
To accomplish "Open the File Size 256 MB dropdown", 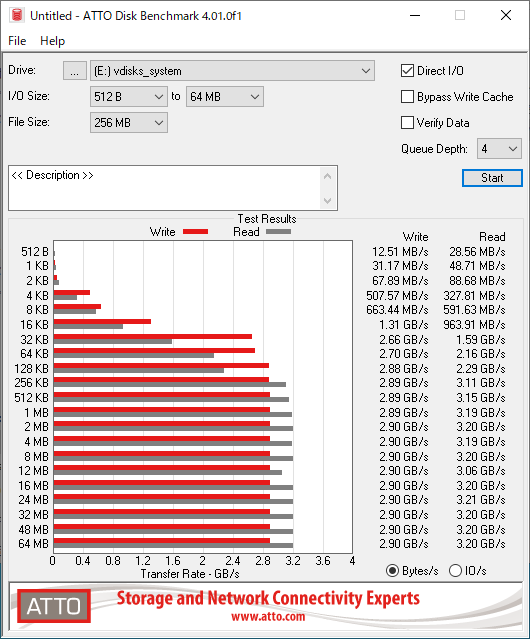I will [x=129, y=123].
